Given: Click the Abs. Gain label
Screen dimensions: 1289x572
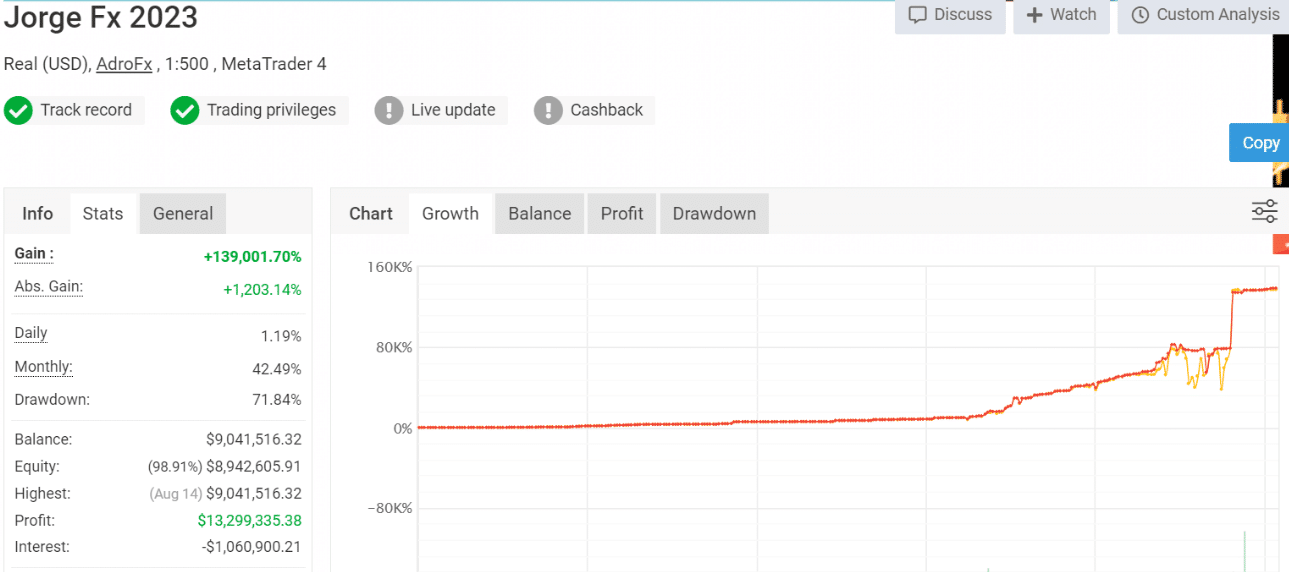Looking at the screenshot, I should coord(48,287).
